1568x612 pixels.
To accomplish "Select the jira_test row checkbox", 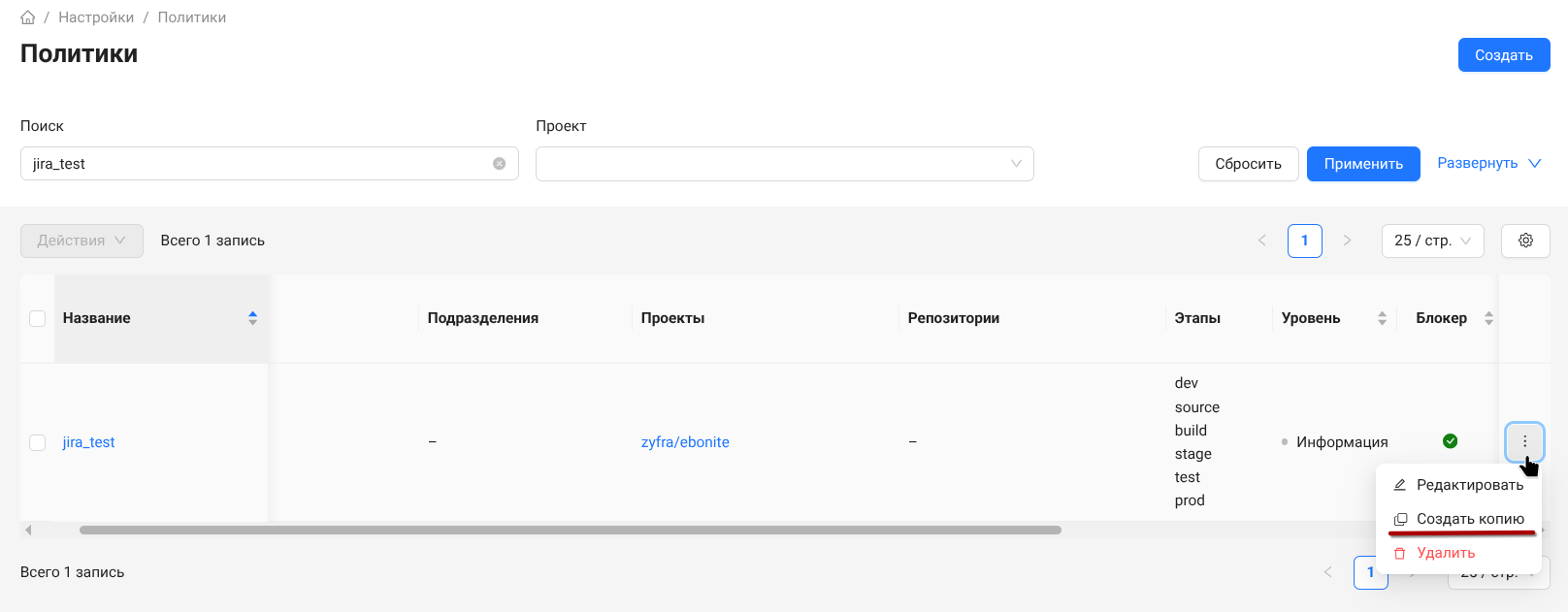I will coord(38,442).
